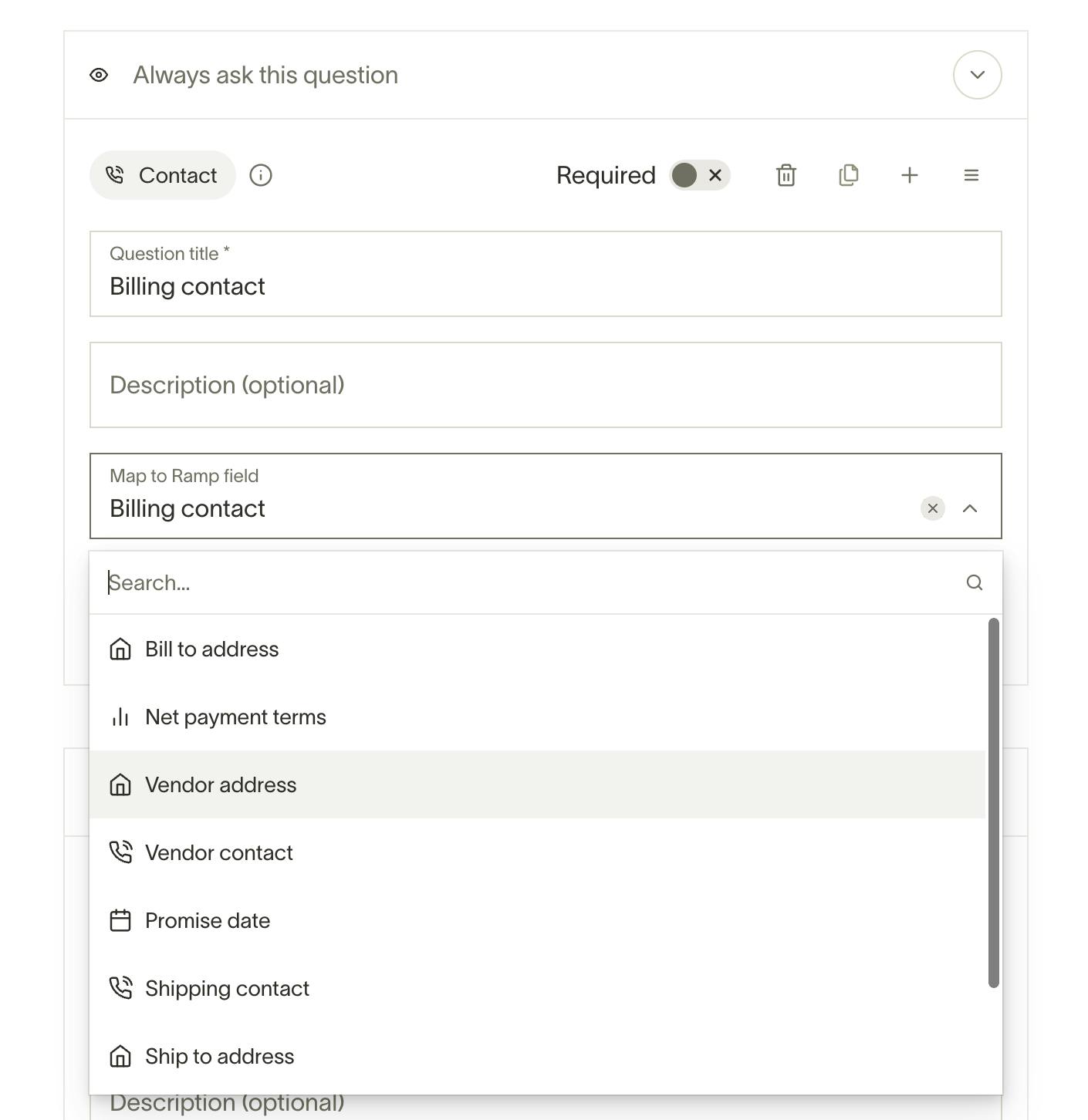Image resolution: width=1088 pixels, height=1120 pixels.
Task: Duplicate the question with copy icon
Action: point(848,175)
